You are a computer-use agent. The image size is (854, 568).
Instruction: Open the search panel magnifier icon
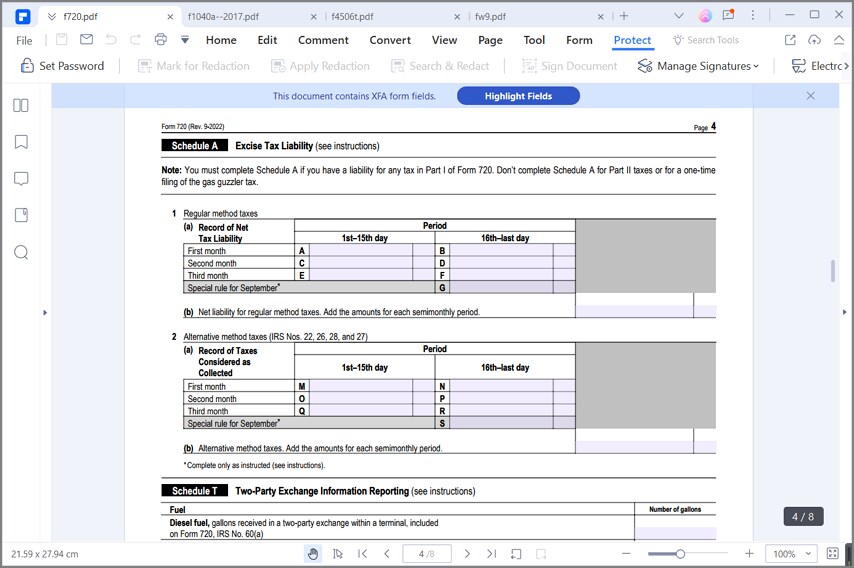coord(21,252)
